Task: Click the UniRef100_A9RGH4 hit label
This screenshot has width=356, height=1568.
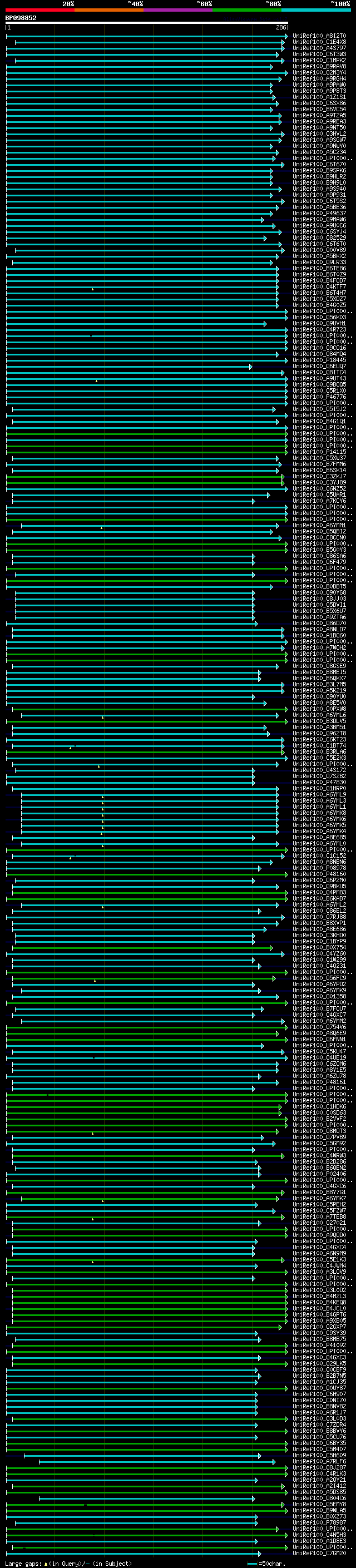Action: pyautogui.click(x=319, y=78)
